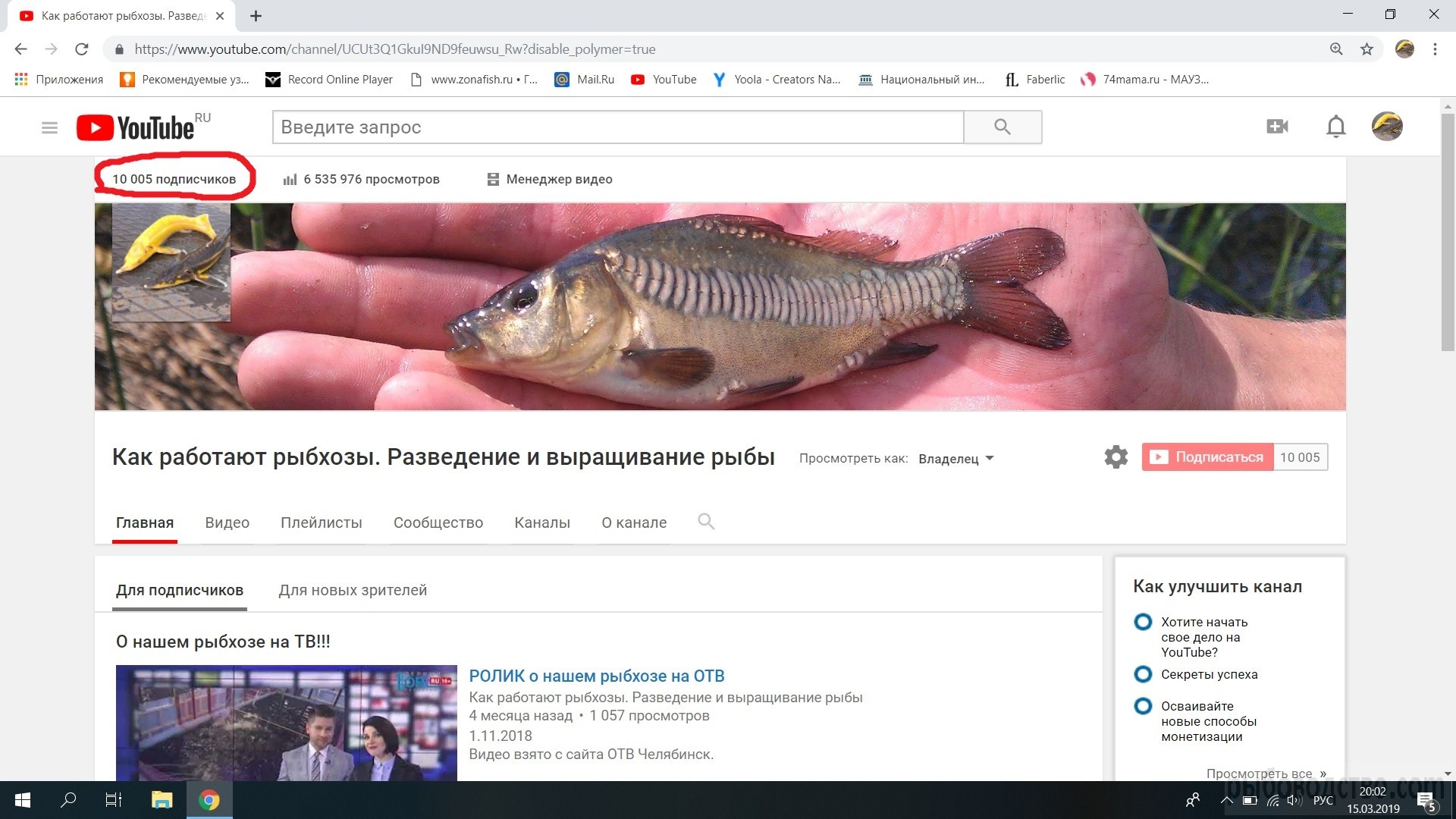
Task: Click the channel search magnifier icon
Action: [x=705, y=522]
